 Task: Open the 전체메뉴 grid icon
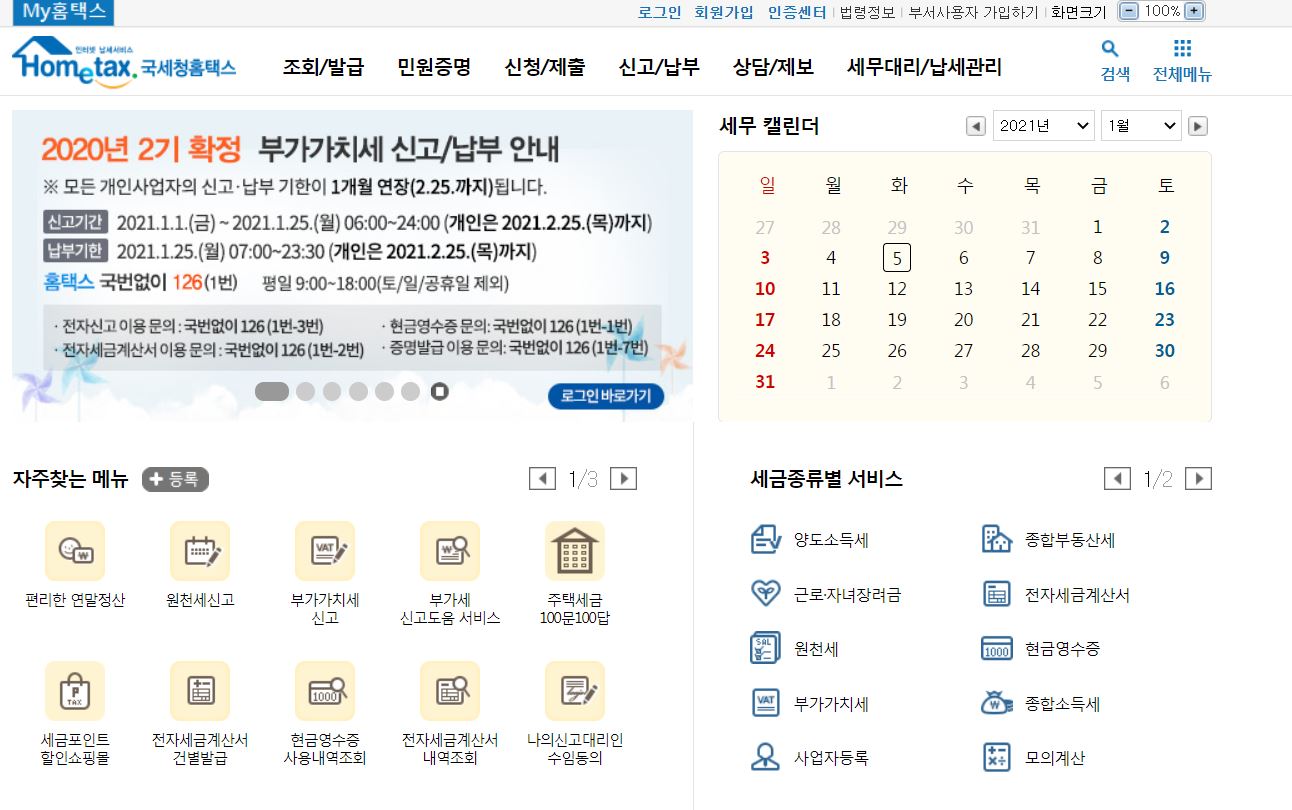[x=1182, y=48]
